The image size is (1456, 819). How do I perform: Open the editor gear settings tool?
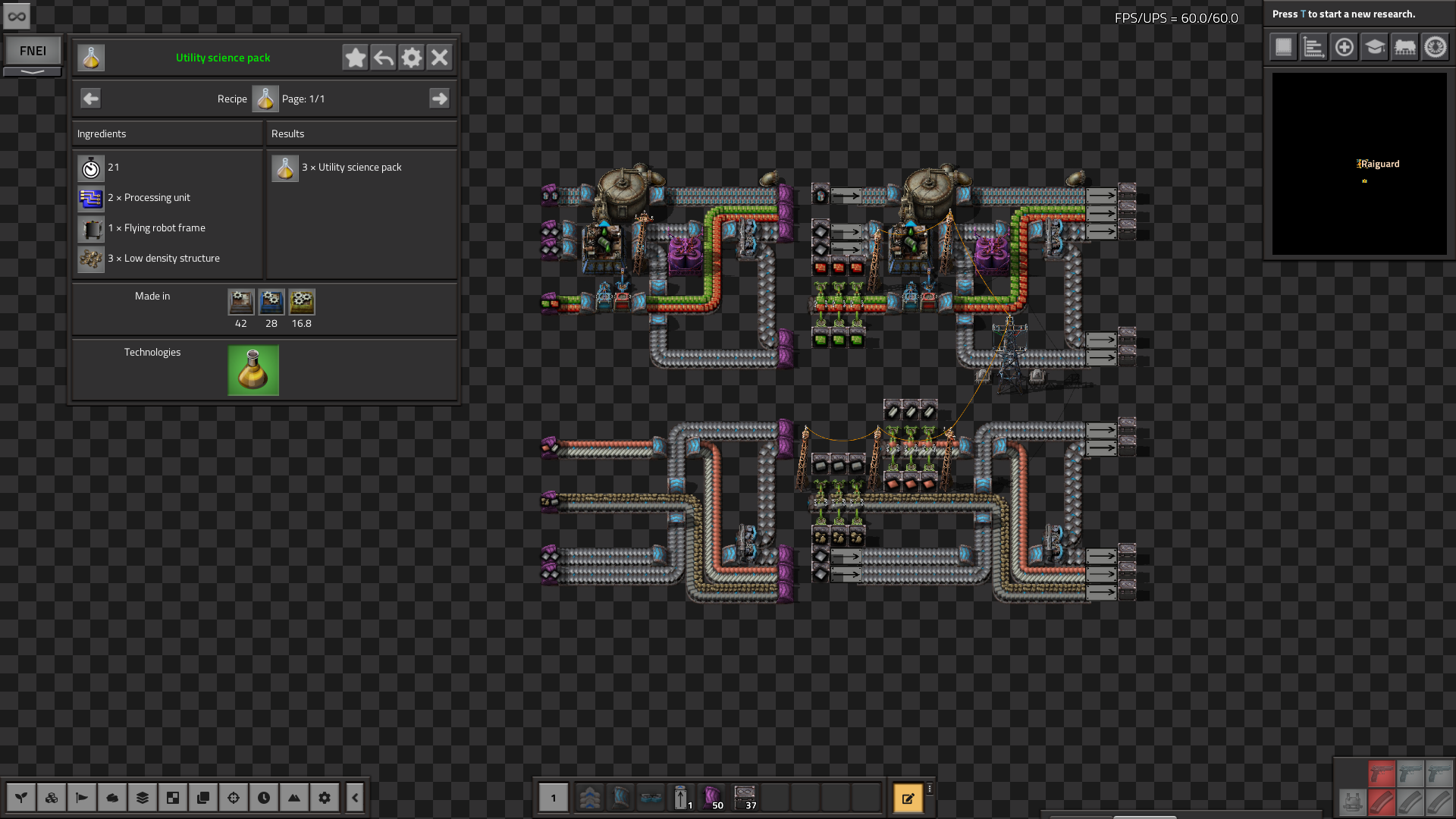click(325, 798)
